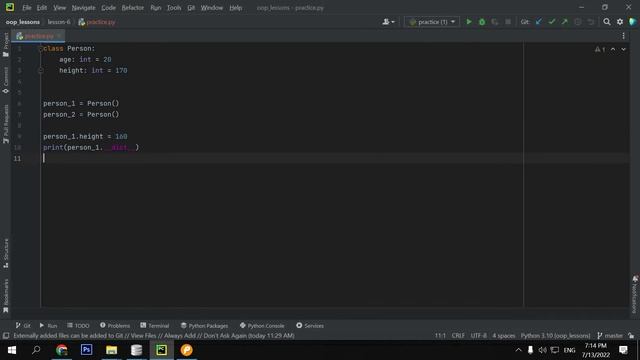Collapse the Person class fold marker

(40, 49)
